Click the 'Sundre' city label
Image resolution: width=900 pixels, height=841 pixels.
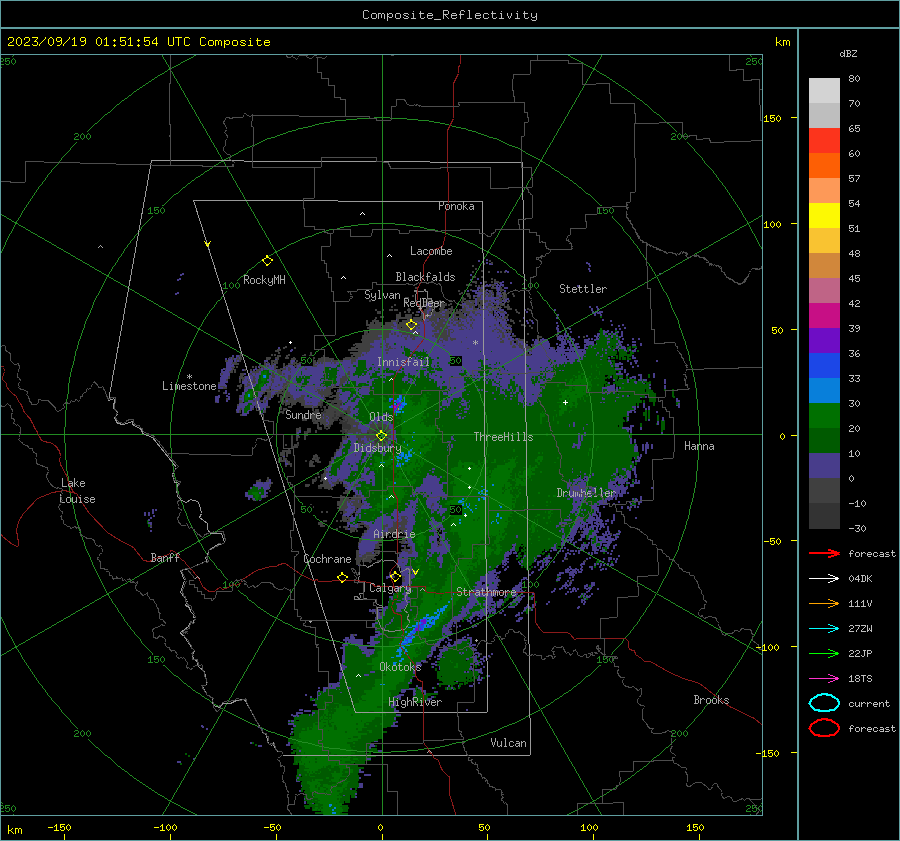click(303, 414)
